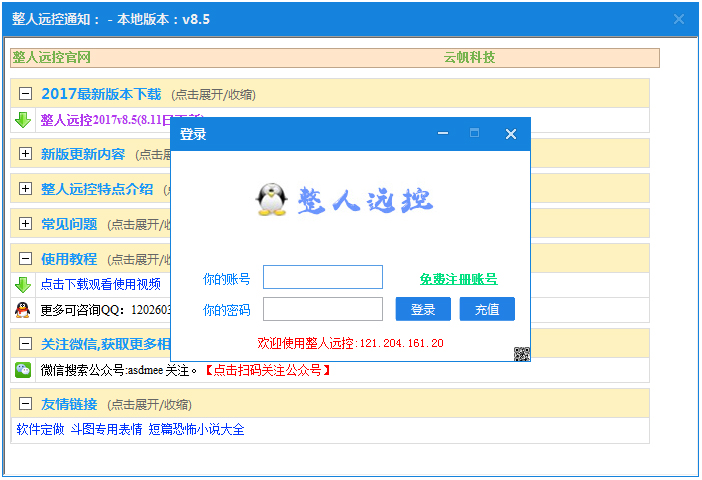Click the QQ penguin icon
The image size is (702, 480).
point(22,309)
